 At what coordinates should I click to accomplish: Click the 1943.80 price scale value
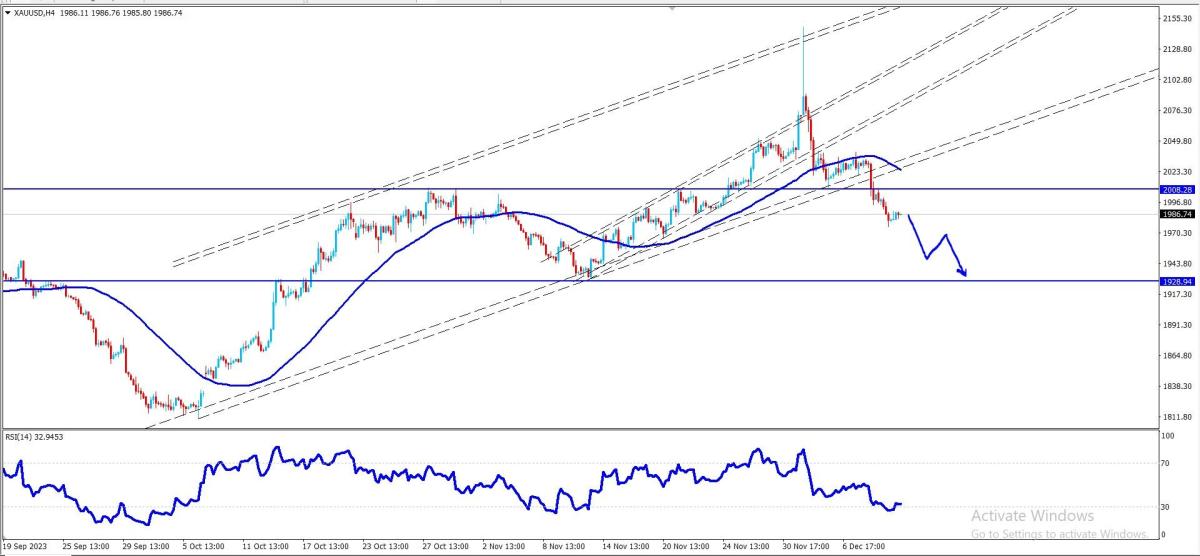(1177, 264)
